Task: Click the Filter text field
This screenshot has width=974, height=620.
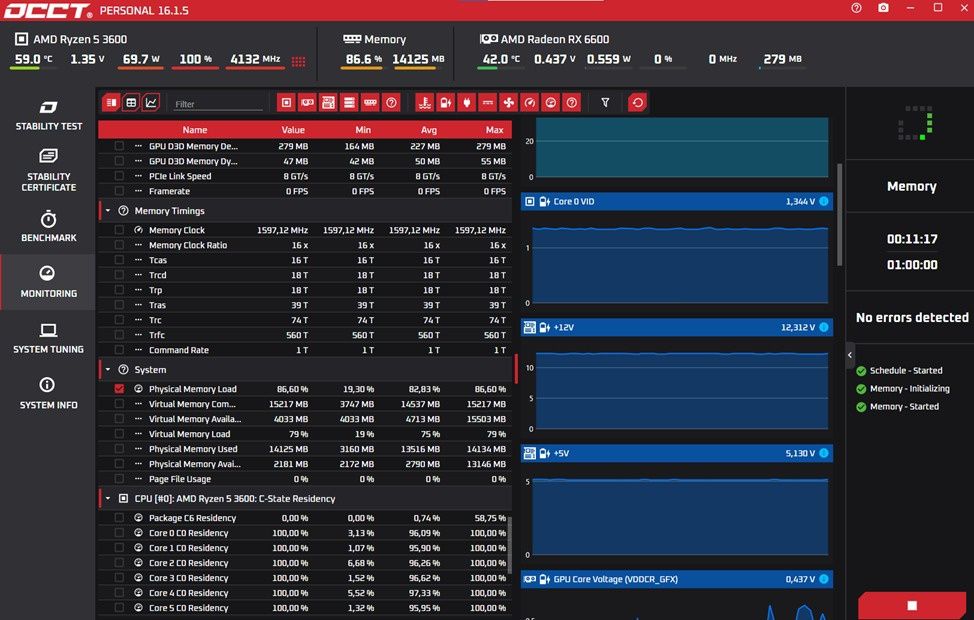Action: click(217, 104)
